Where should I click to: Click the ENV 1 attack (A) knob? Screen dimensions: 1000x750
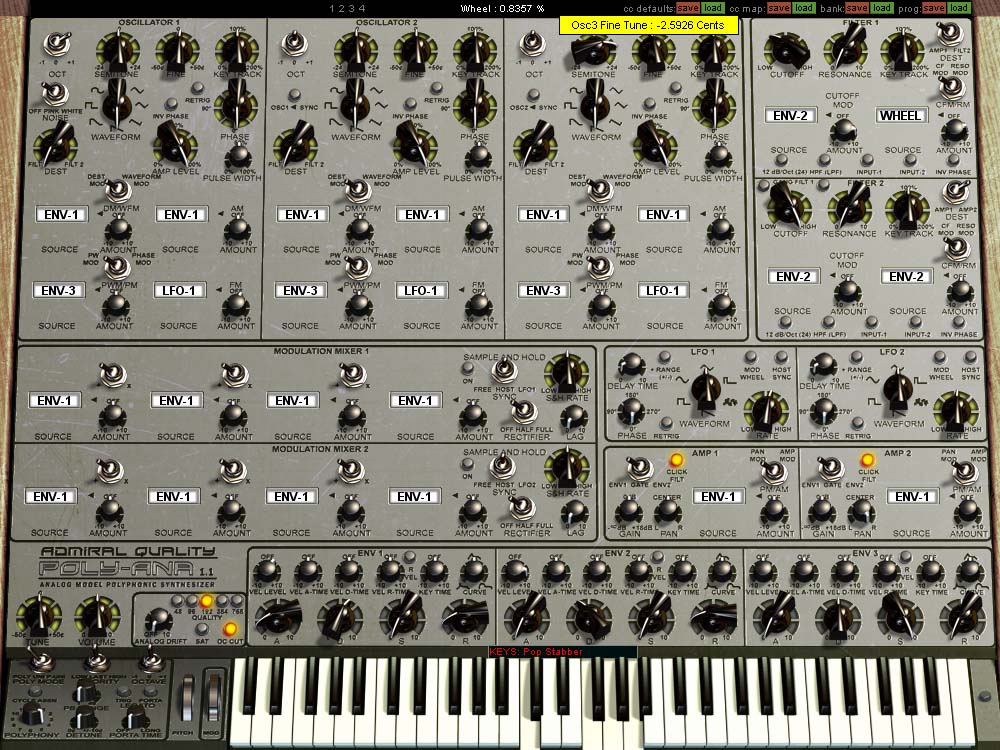pos(278,617)
